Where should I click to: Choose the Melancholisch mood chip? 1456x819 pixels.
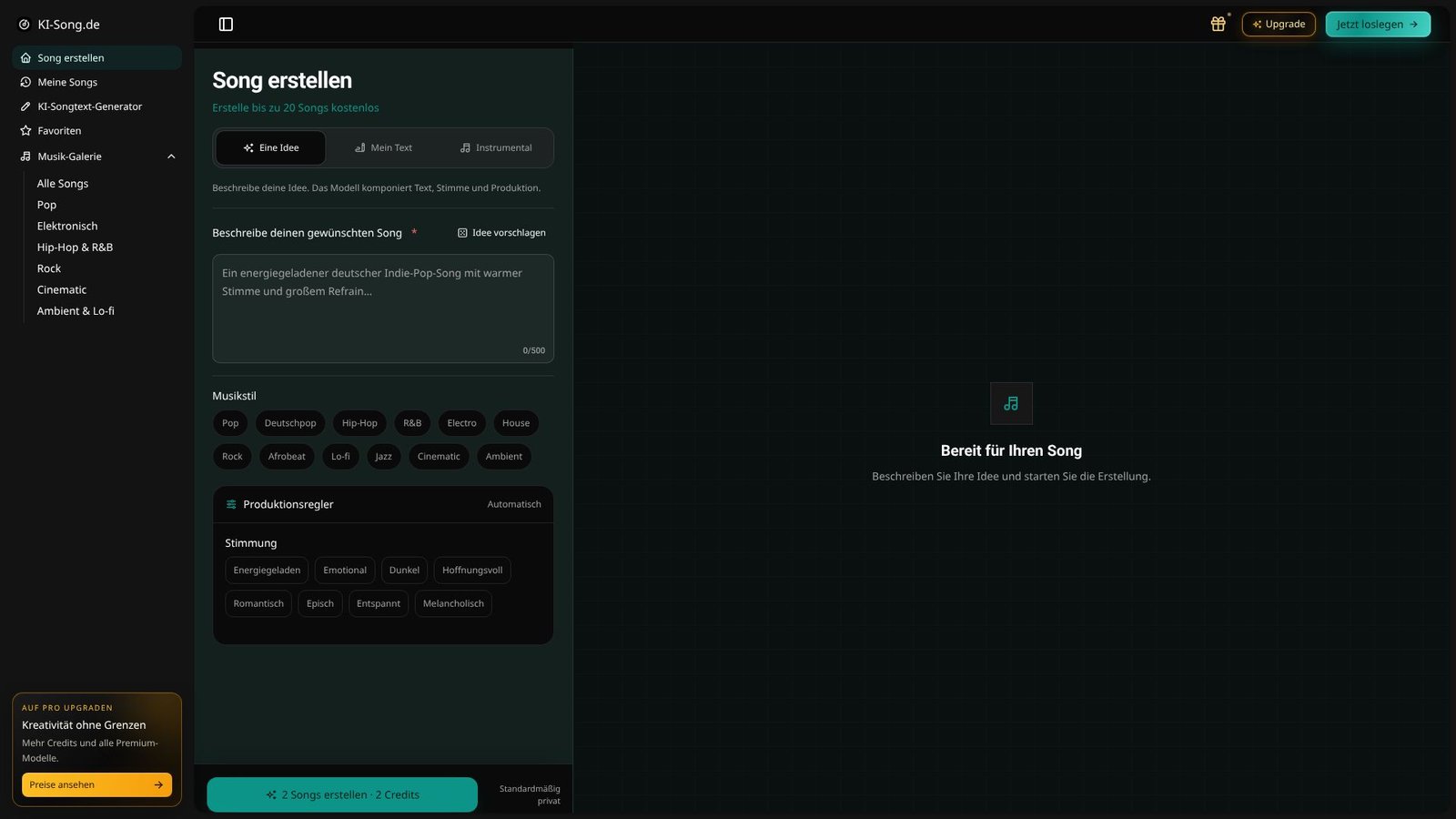pos(453,603)
